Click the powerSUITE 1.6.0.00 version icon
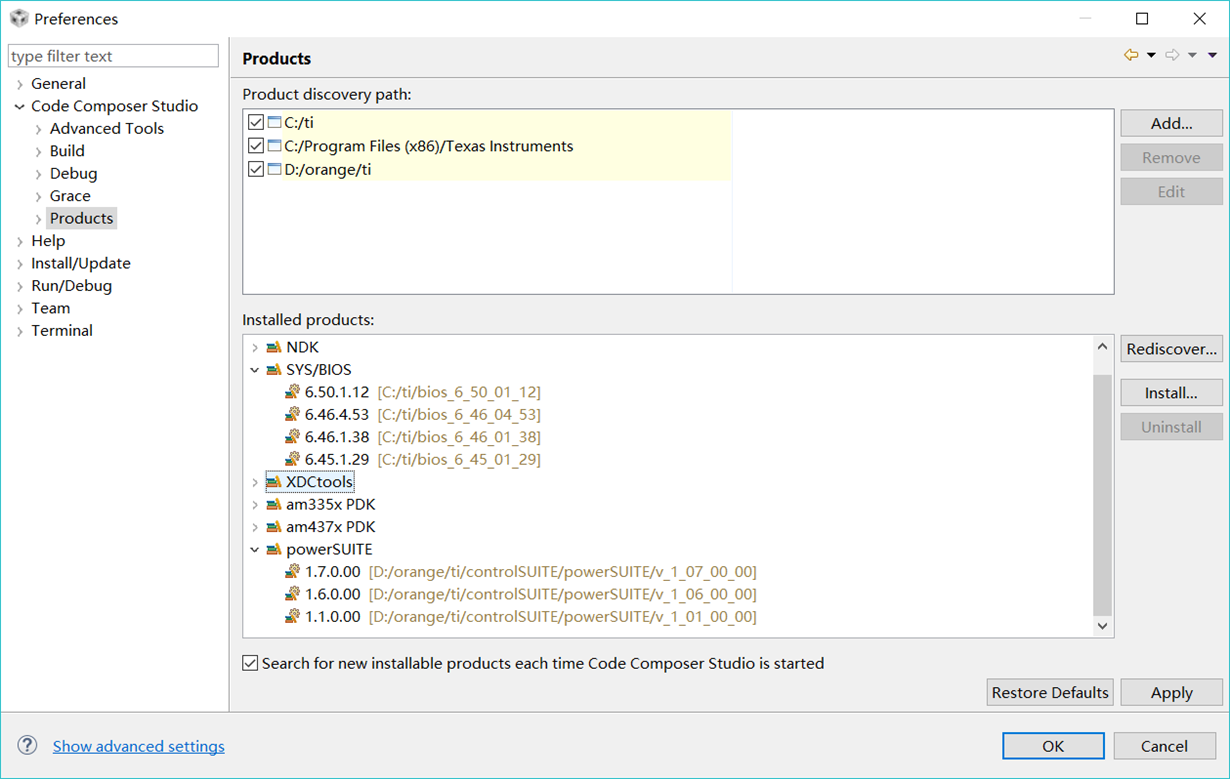This screenshot has height=779, width=1230. 292,594
